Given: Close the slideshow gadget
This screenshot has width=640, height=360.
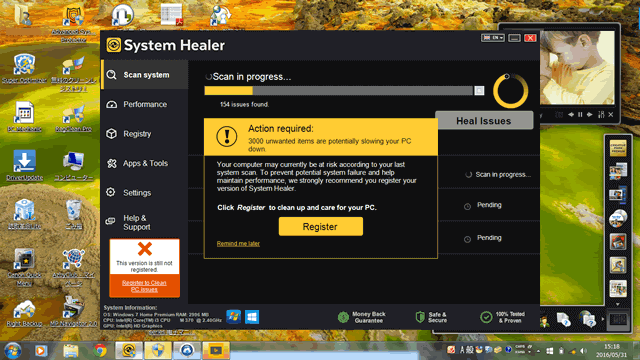Looking at the screenshot, I should coord(611,115).
